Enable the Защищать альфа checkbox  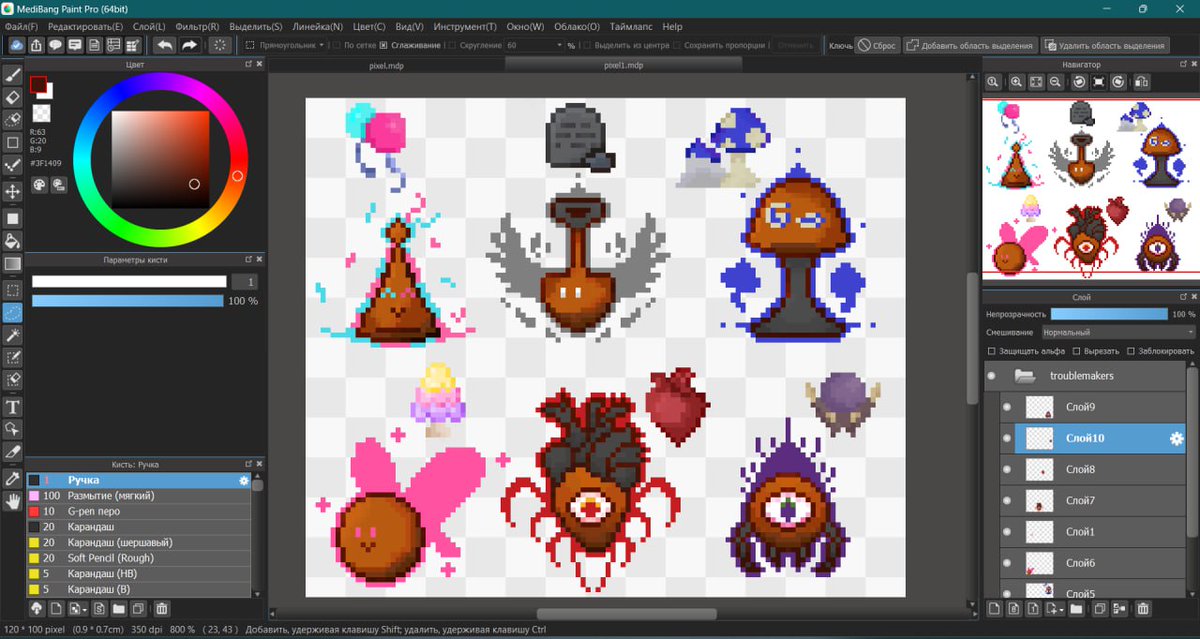tap(991, 351)
